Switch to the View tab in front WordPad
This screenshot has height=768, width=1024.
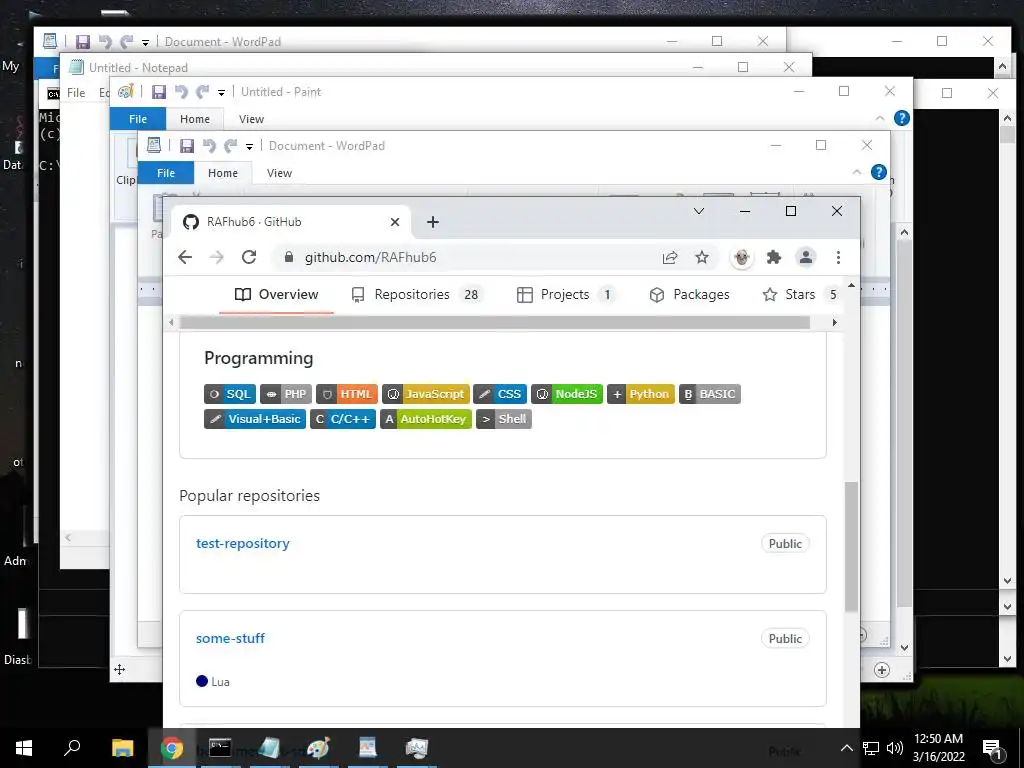tap(279, 173)
